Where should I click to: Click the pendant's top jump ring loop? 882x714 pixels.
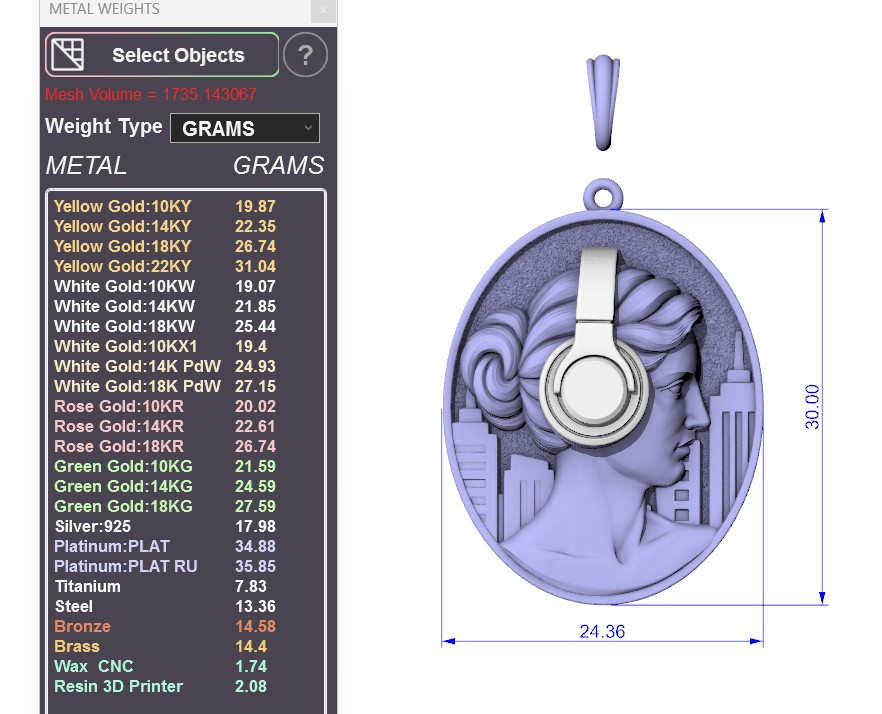(602, 195)
